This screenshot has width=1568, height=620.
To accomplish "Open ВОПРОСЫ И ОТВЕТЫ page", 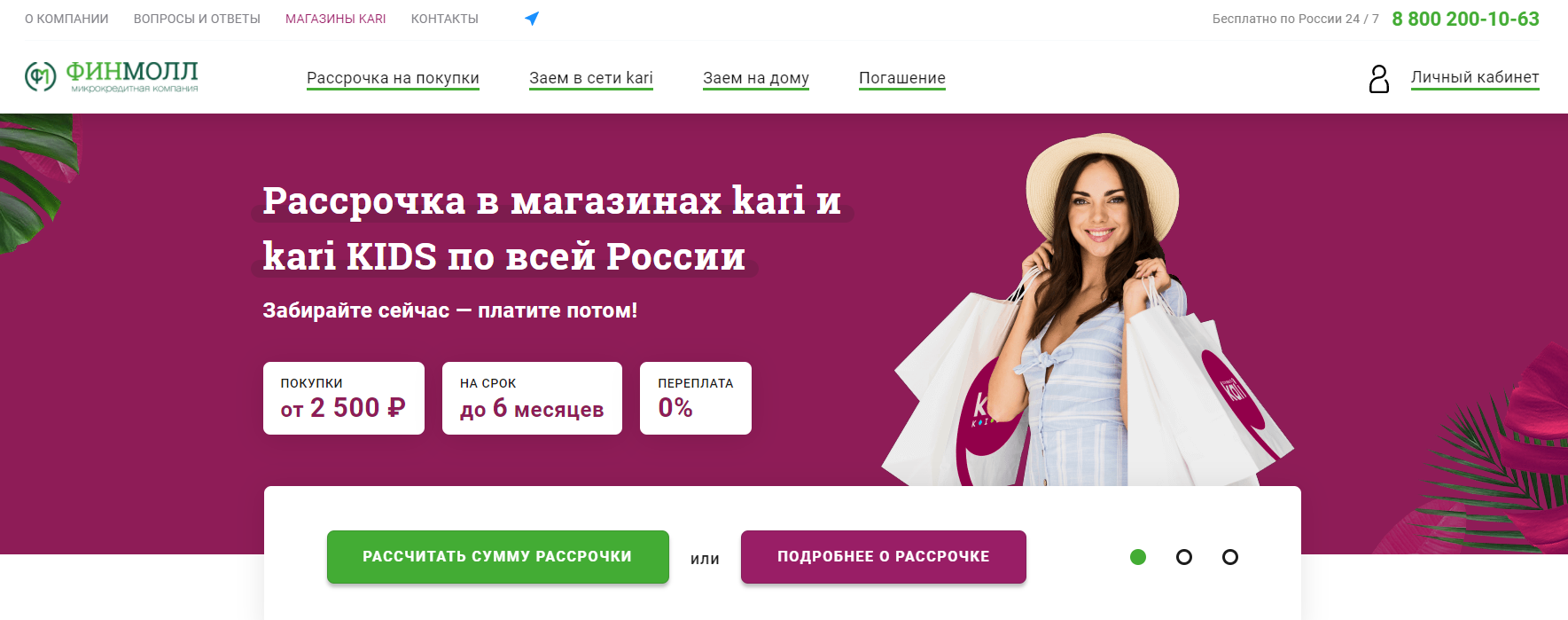I will tap(197, 19).
